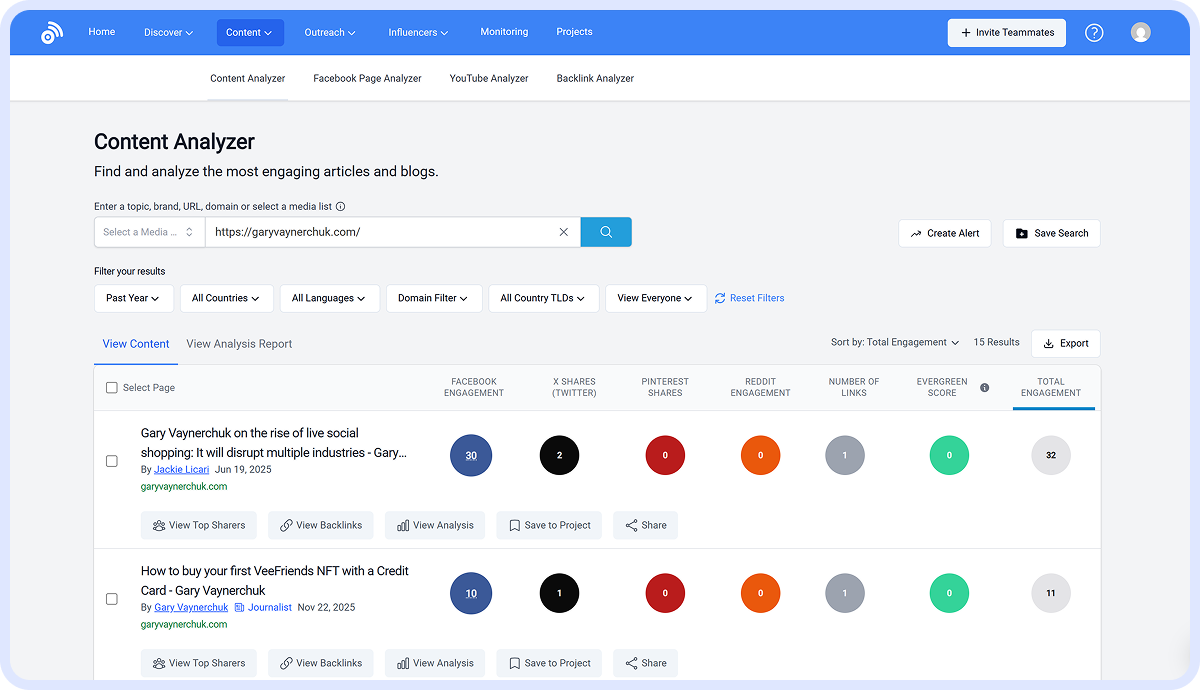Check the VeeFriends NFT article checkbox

112,599
